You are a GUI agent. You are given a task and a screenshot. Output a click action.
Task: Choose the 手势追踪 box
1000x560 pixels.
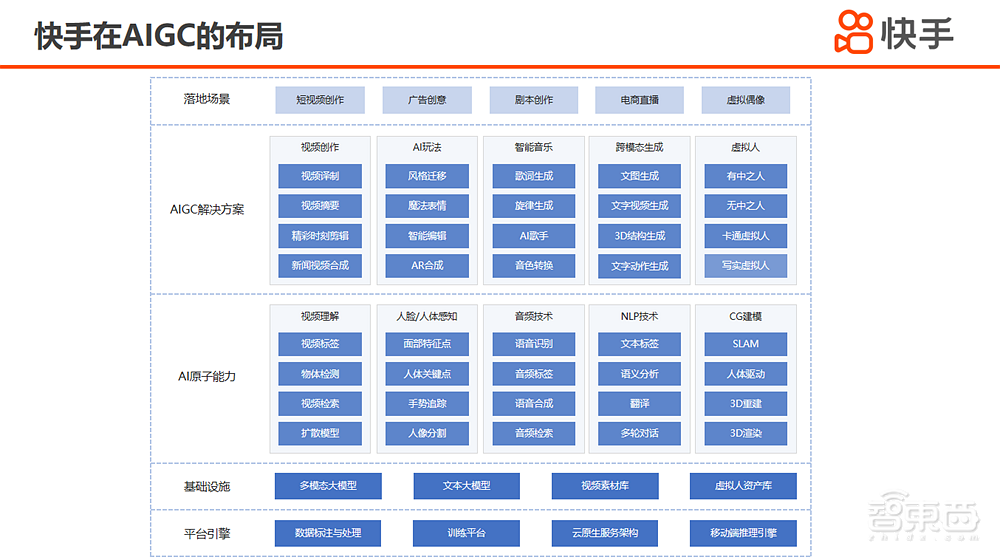point(427,404)
